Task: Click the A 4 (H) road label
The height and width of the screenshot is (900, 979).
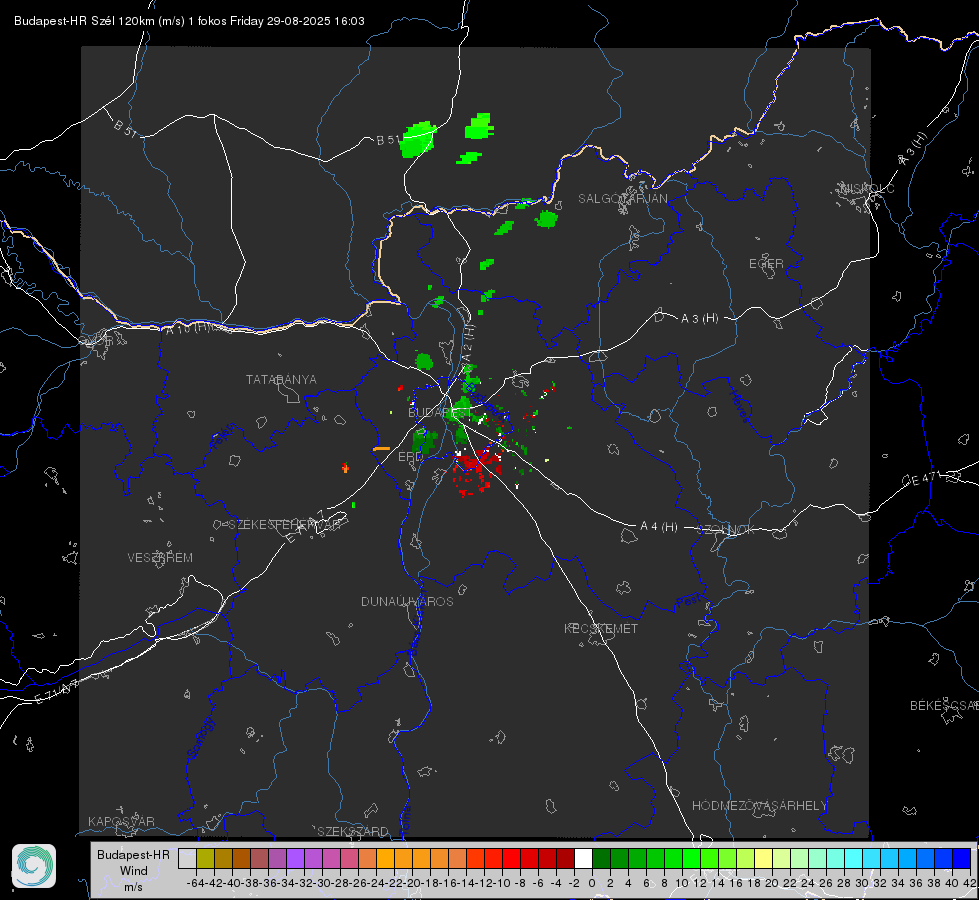Action: 659,527
